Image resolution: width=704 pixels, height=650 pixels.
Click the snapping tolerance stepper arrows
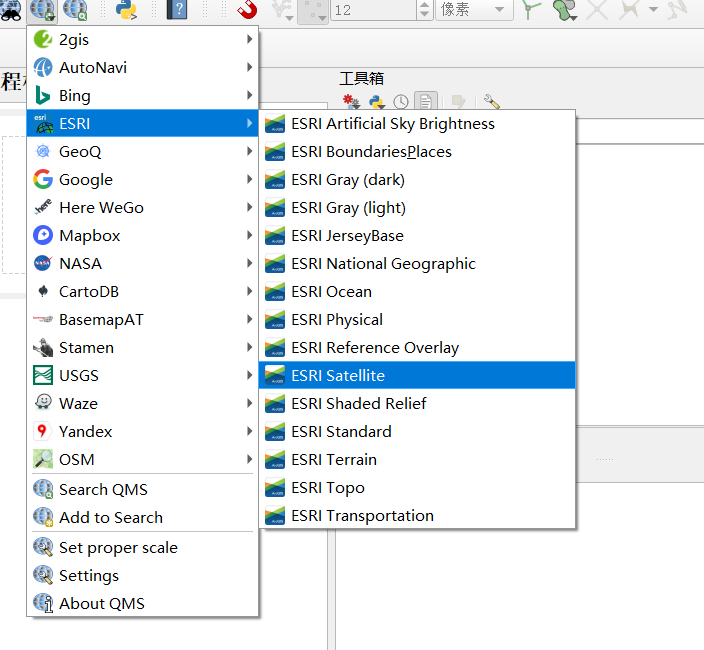coord(424,9)
